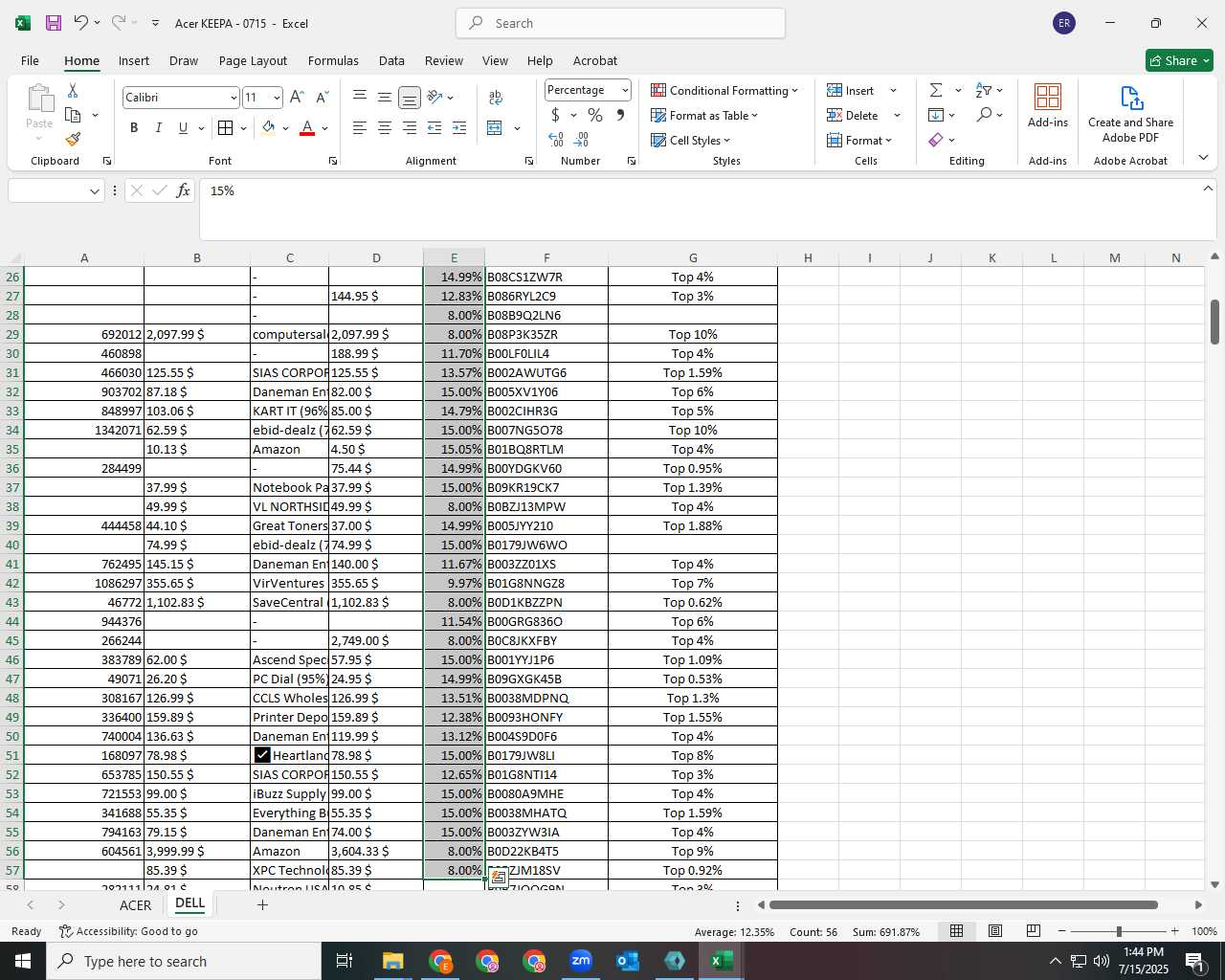Click the Copy icon in Clipboard group

tap(73, 115)
